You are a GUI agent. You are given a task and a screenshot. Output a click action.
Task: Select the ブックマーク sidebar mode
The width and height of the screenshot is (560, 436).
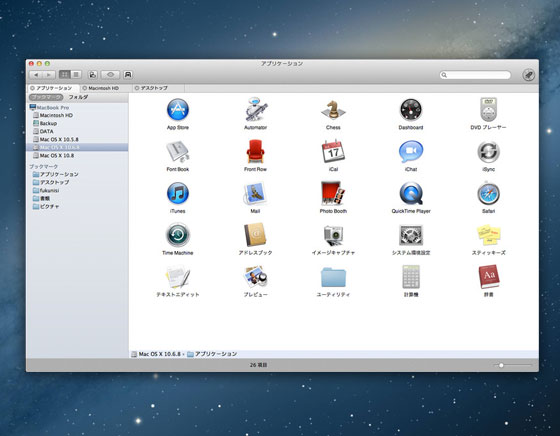coord(46,97)
